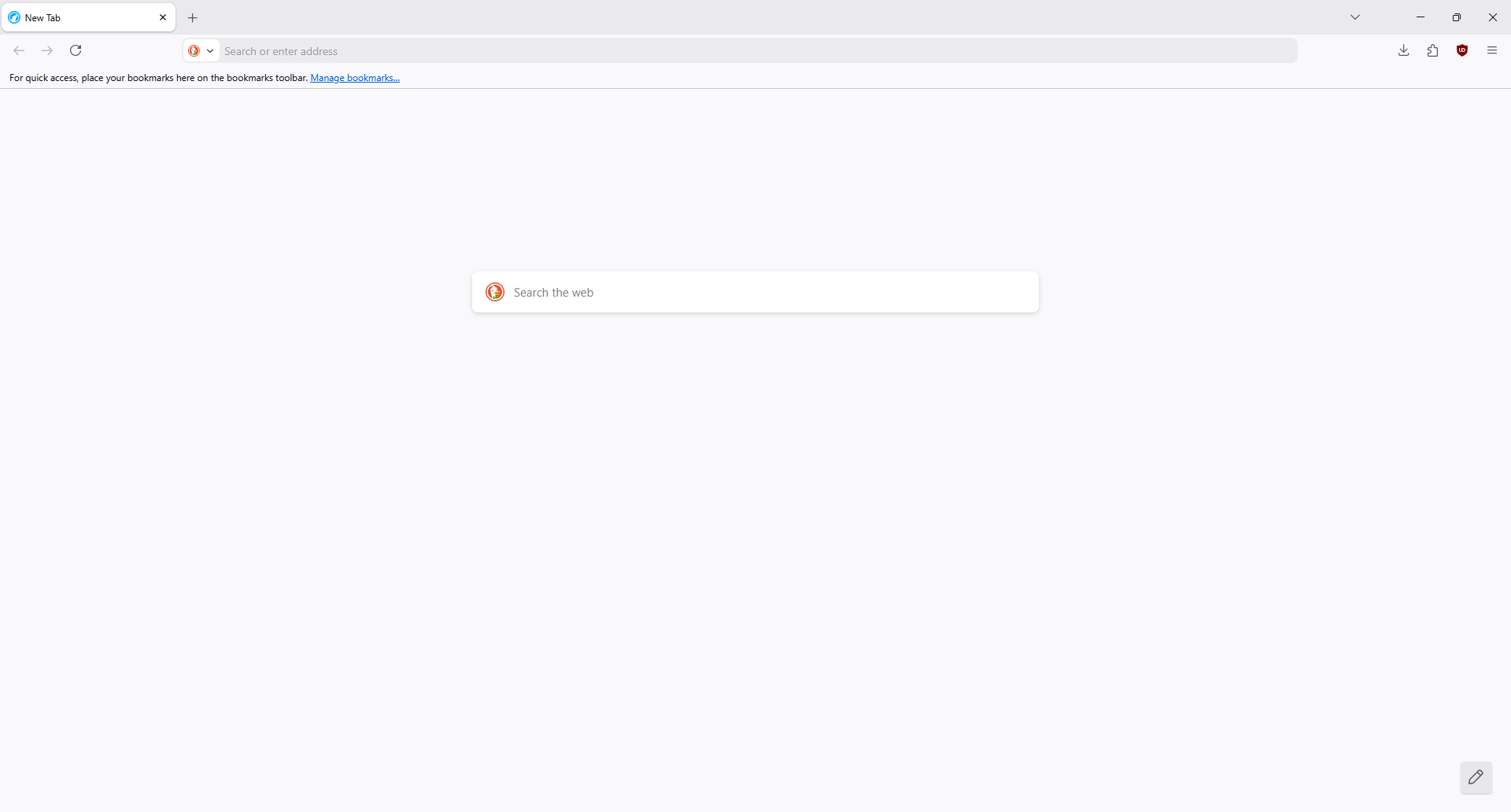Click the pencil icon to customize new tab
Viewport: 1511px width, 812px height.
pyautogui.click(x=1476, y=778)
